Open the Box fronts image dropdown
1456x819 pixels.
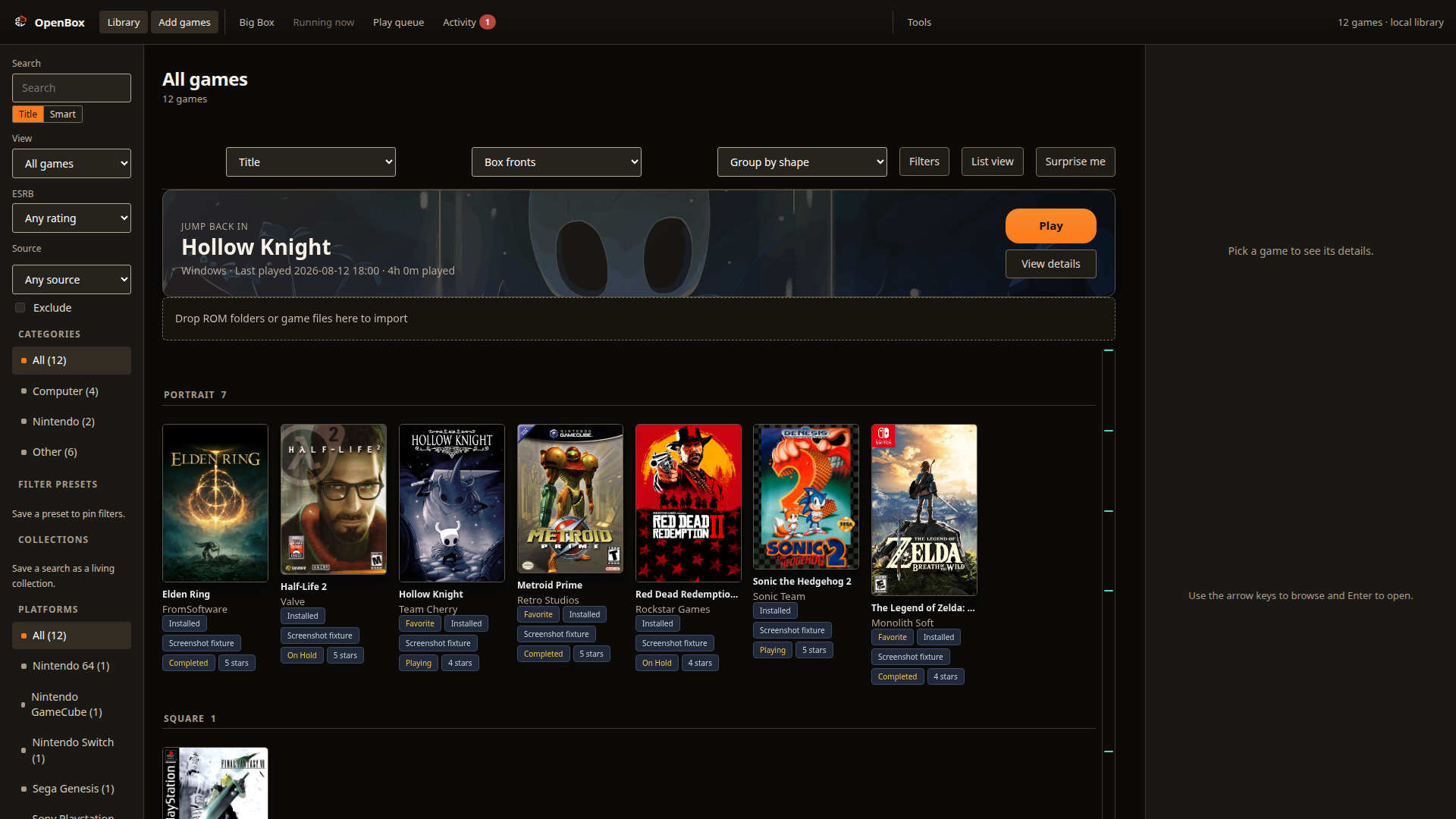pyautogui.click(x=557, y=162)
